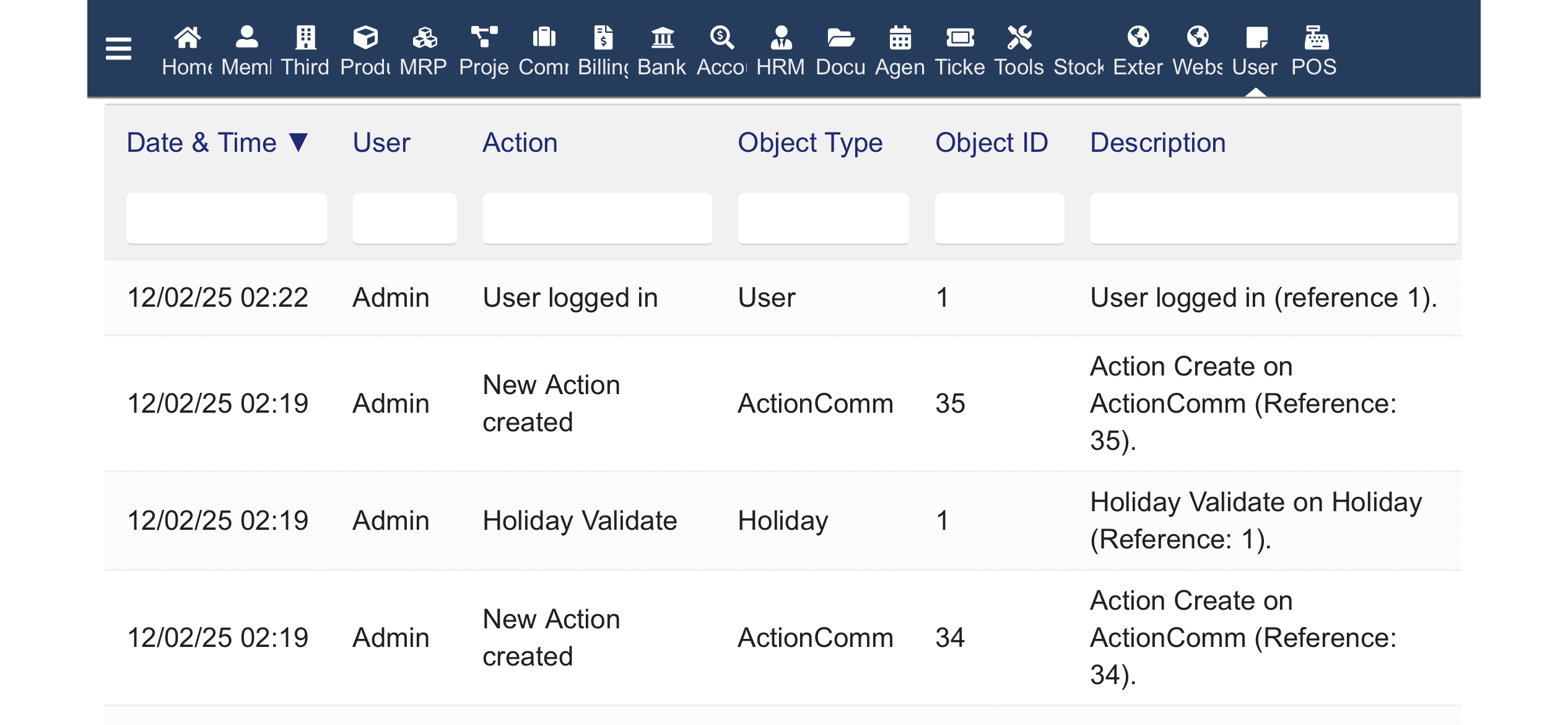The width and height of the screenshot is (1568, 725).
Task: Go to Home module icon
Action: (x=187, y=38)
